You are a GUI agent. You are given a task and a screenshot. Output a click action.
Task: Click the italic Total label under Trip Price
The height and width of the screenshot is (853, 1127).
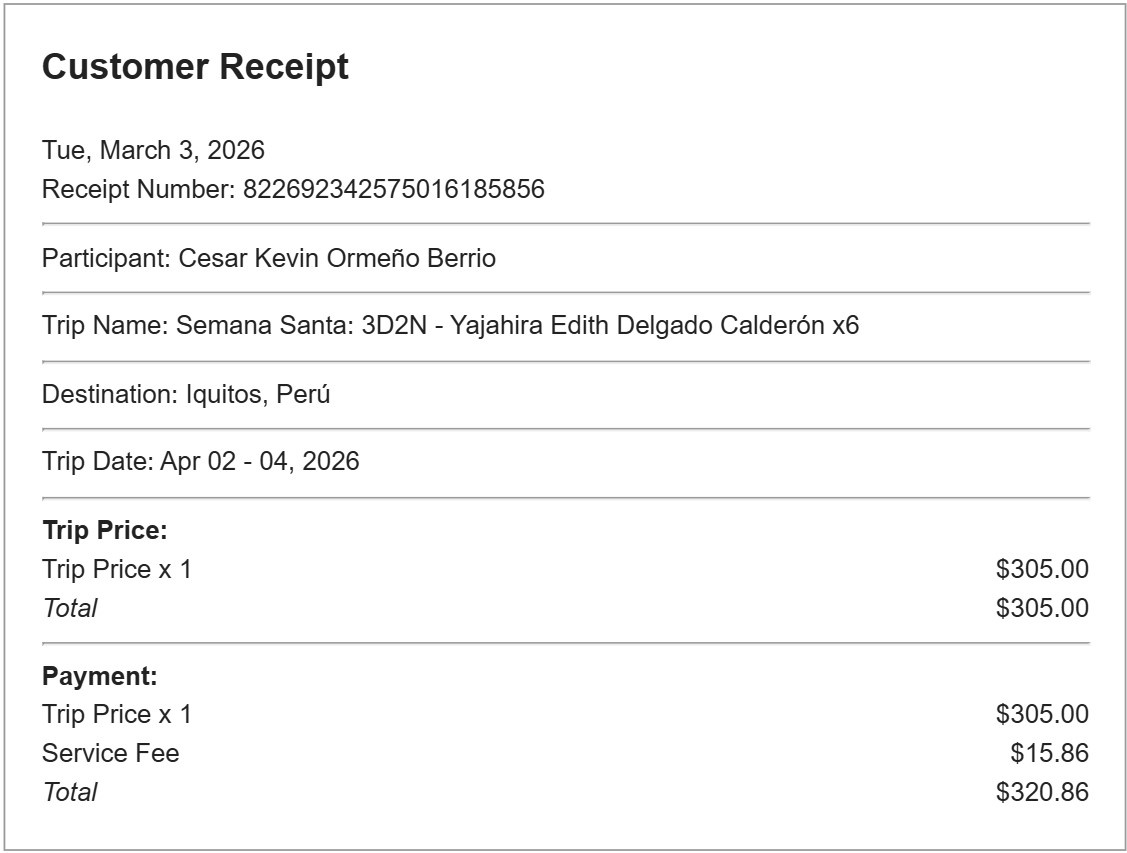(69, 607)
